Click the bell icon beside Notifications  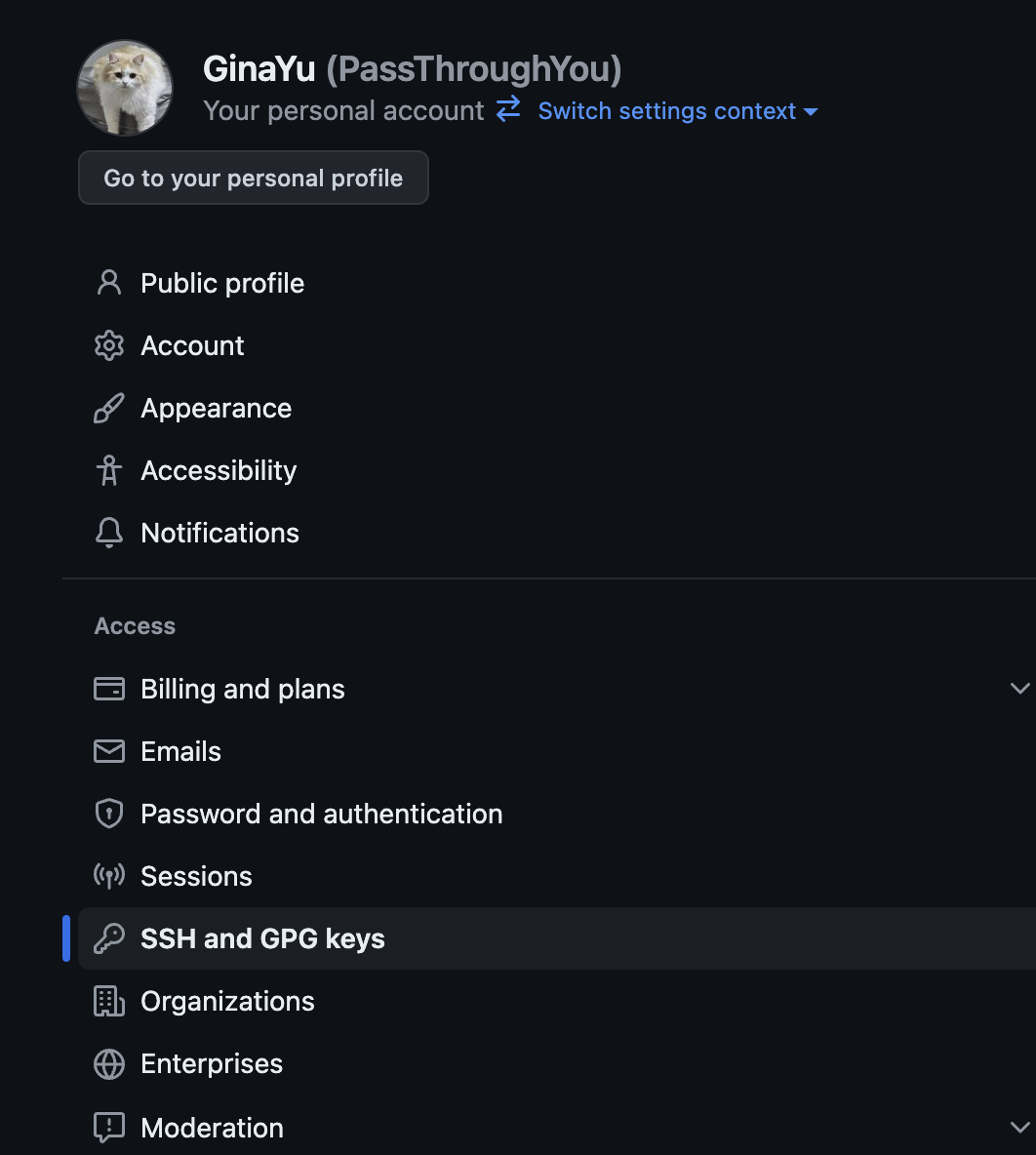[109, 533]
